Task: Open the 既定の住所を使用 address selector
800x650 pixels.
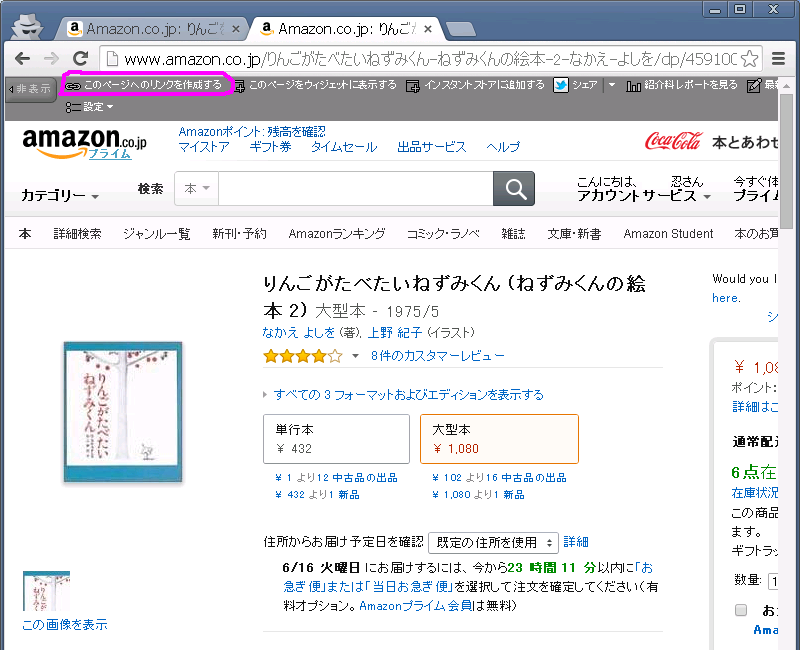Action: 493,542
